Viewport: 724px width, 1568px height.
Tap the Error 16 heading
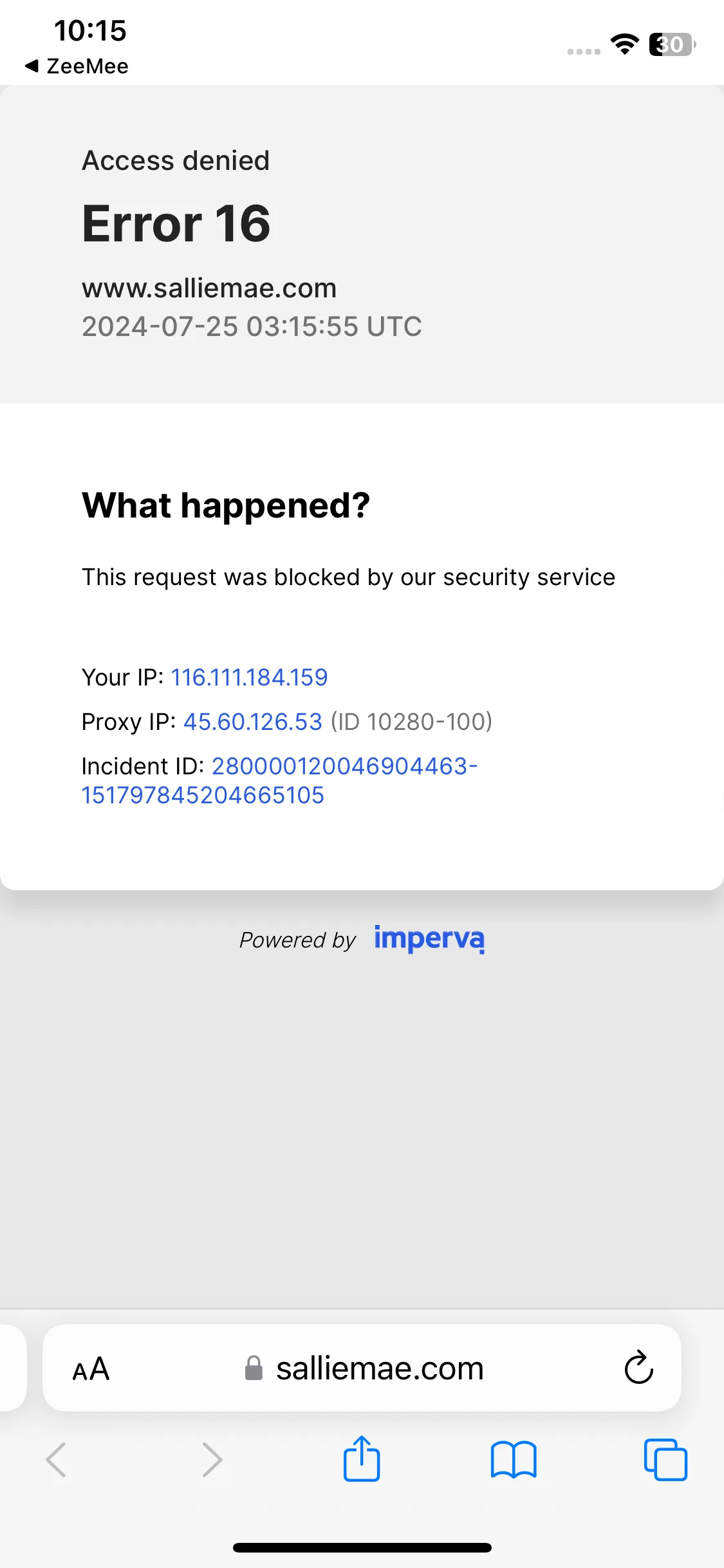176,223
